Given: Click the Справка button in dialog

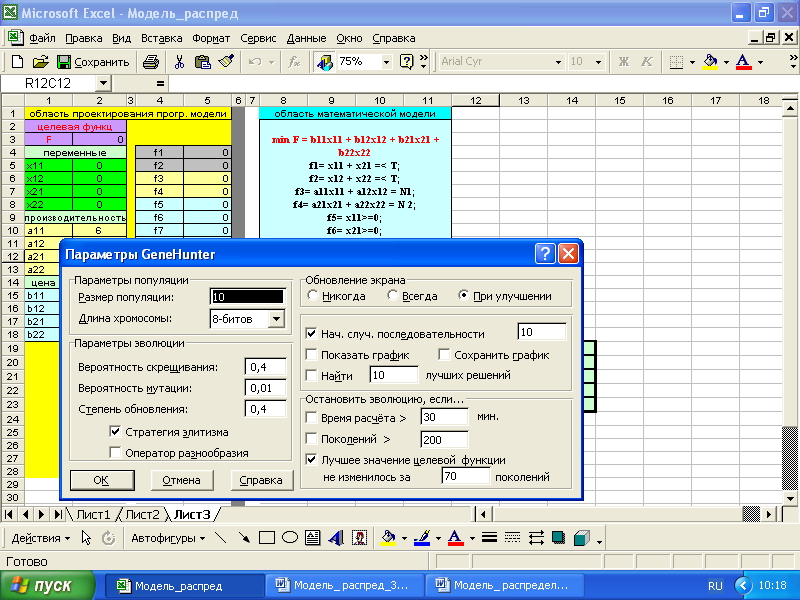Looking at the screenshot, I should (x=261, y=480).
